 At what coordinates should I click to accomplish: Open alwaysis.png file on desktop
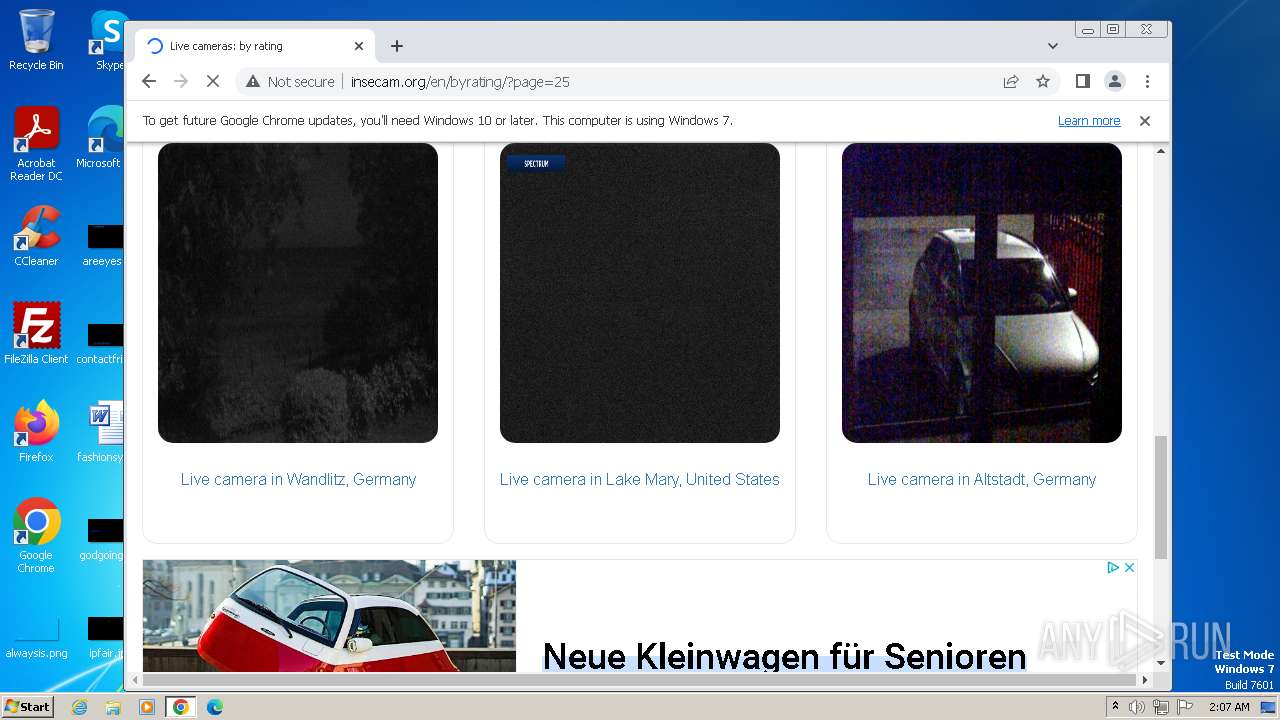[36, 636]
